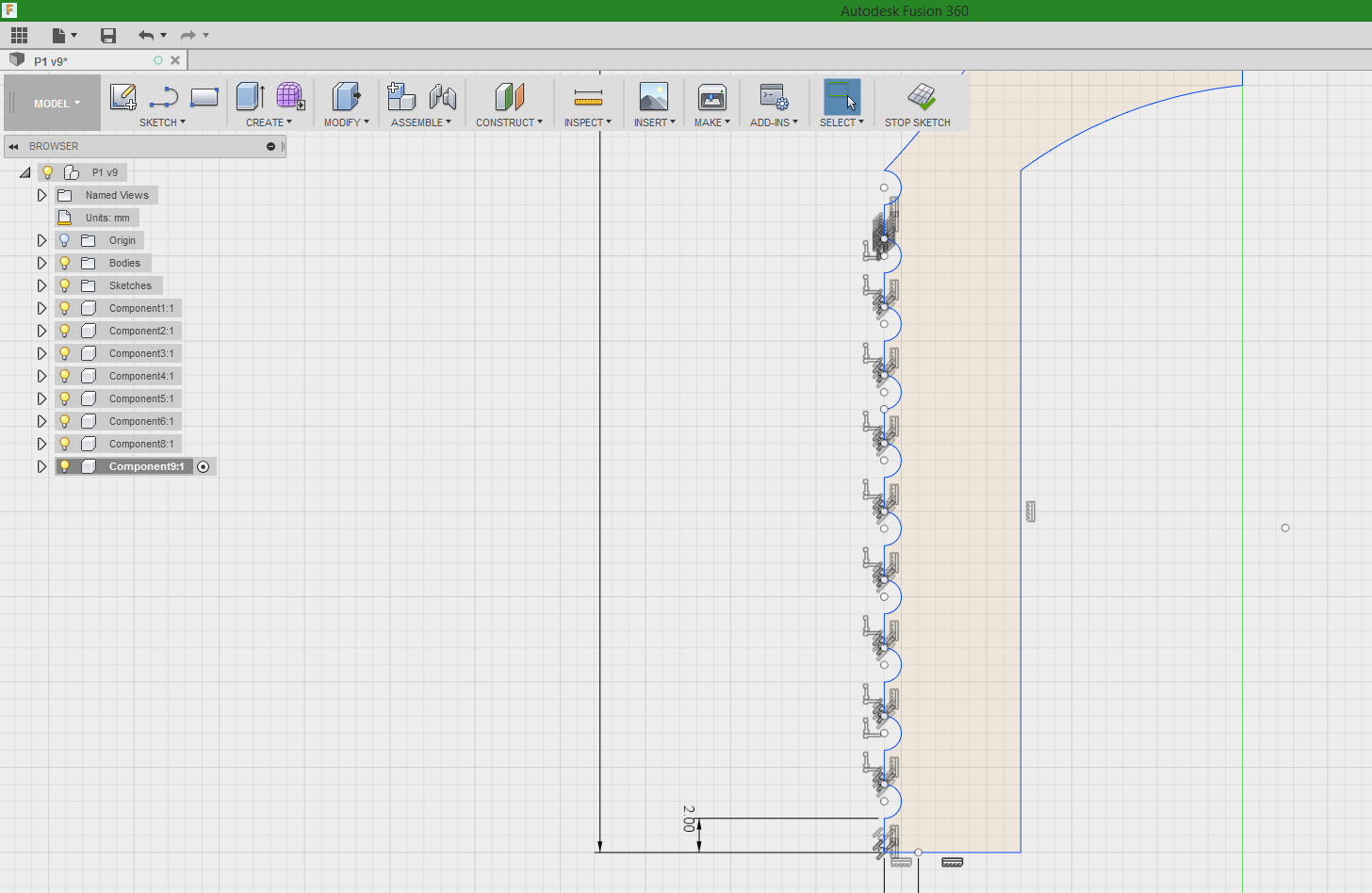This screenshot has width=1372, height=893.
Task: Open the ASSEMBLE menu
Action: click(421, 122)
